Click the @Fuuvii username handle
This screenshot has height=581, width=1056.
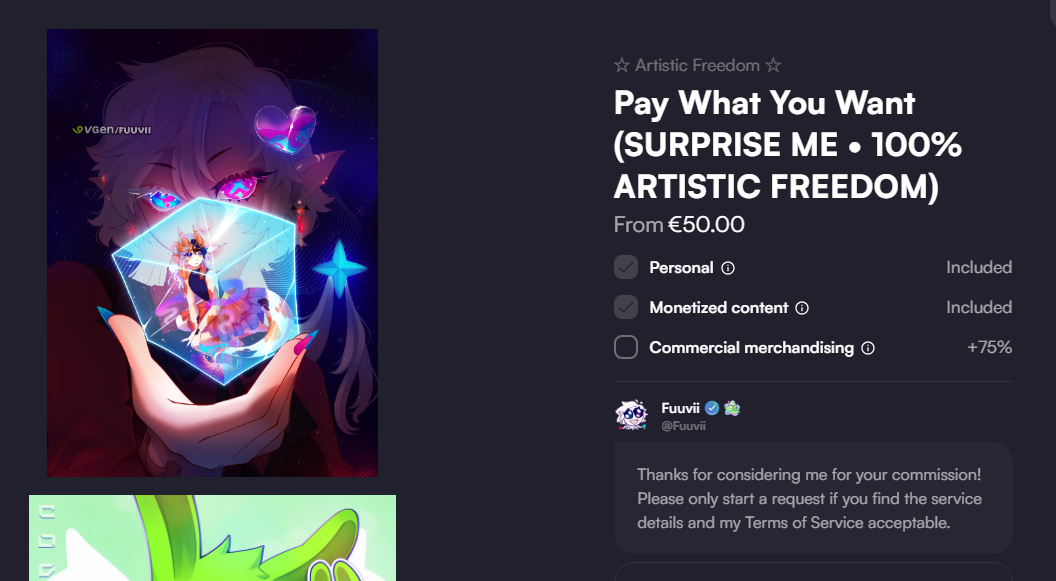(x=684, y=426)
